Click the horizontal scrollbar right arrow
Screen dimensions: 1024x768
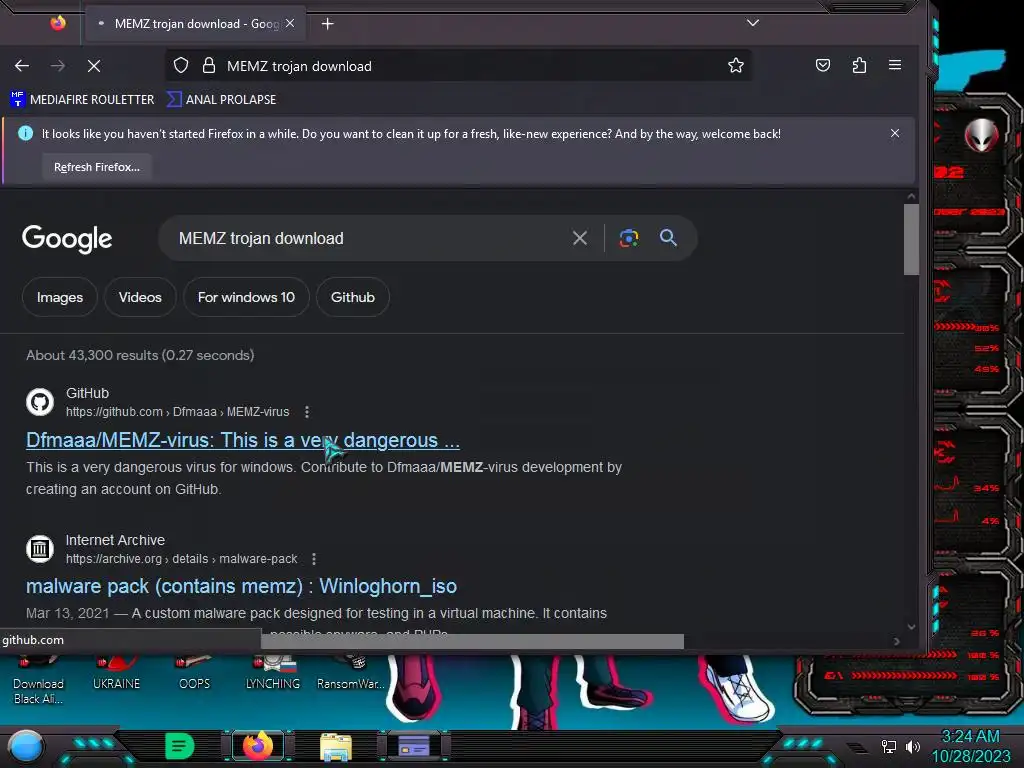pyautogui.click(x=897, y=641)
